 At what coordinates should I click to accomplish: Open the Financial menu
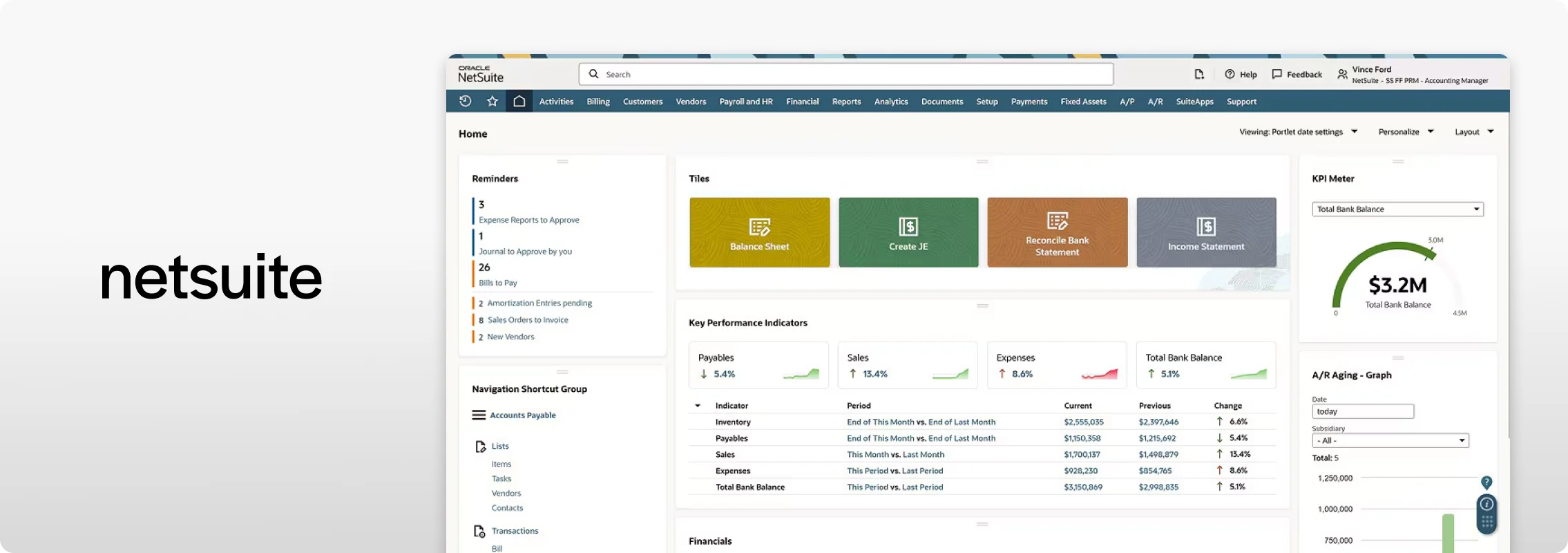[x=802, y=102]
